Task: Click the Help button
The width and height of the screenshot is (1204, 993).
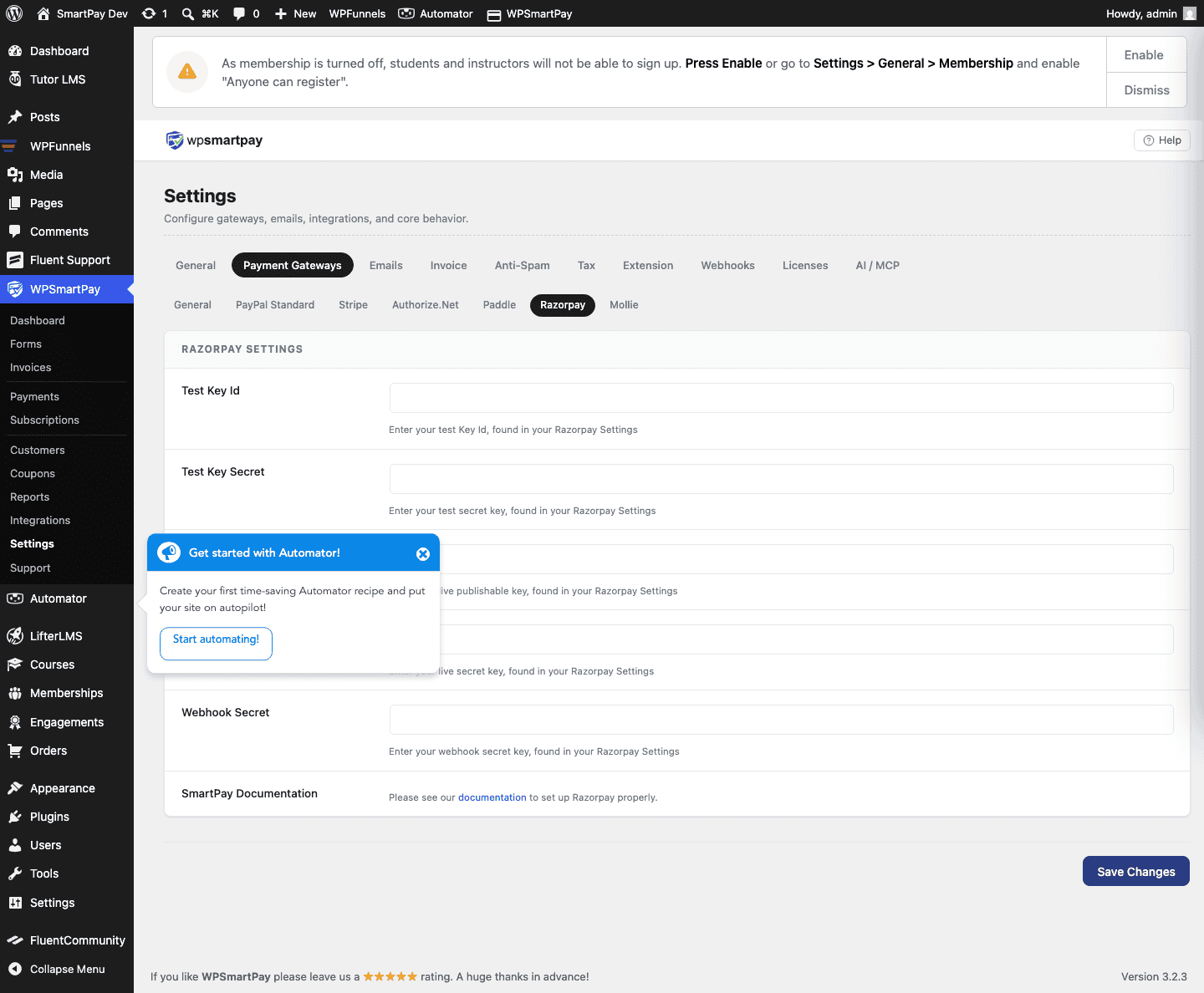Action: [x=1162, y=140]
